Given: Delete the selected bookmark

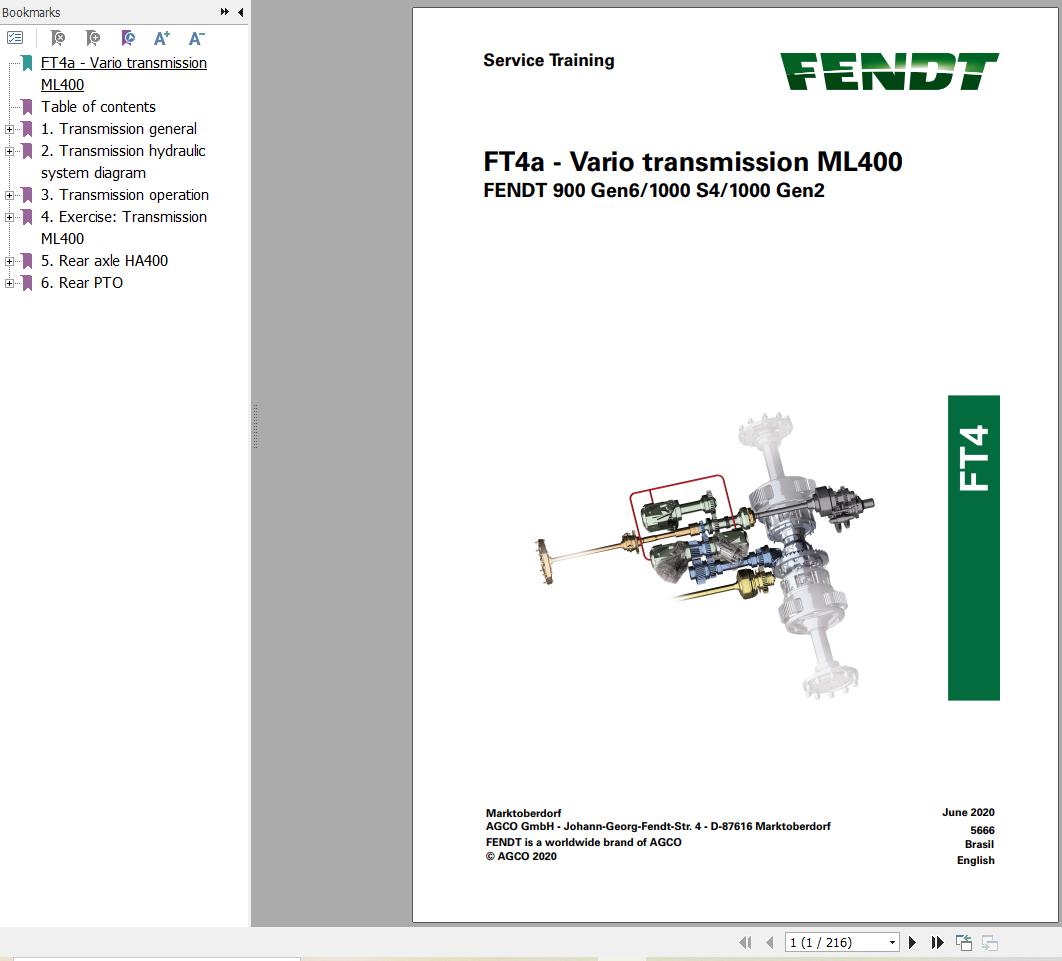Looking at the screenshot, I should click(x=57, y=38).
